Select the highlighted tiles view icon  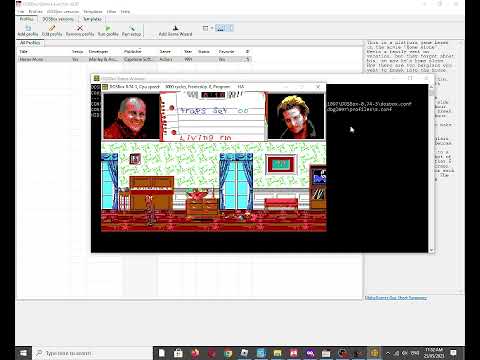[x=220, y=28]
